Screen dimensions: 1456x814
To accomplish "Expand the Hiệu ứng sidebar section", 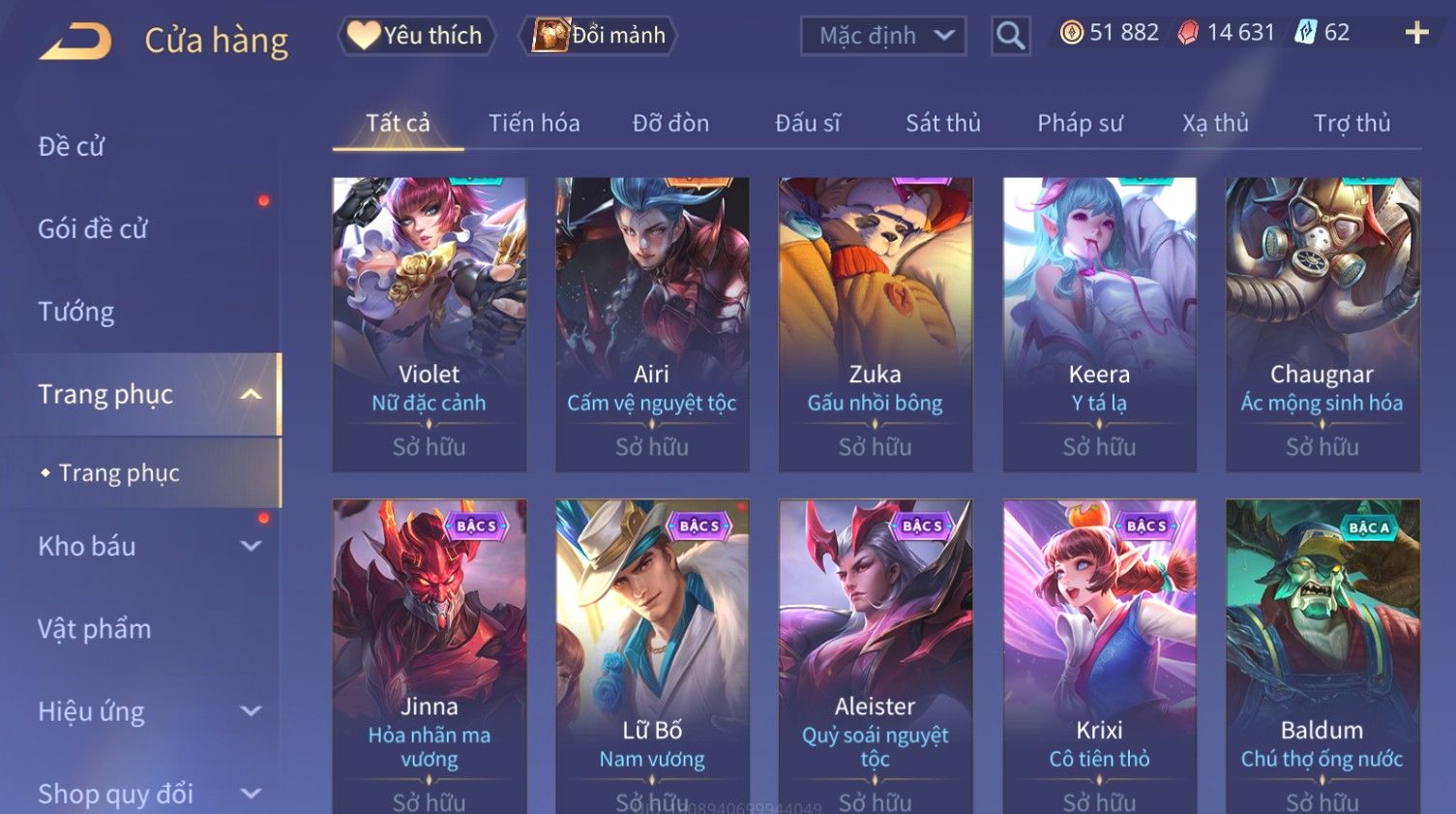I will pyautogui.click(x=251, y=711).
